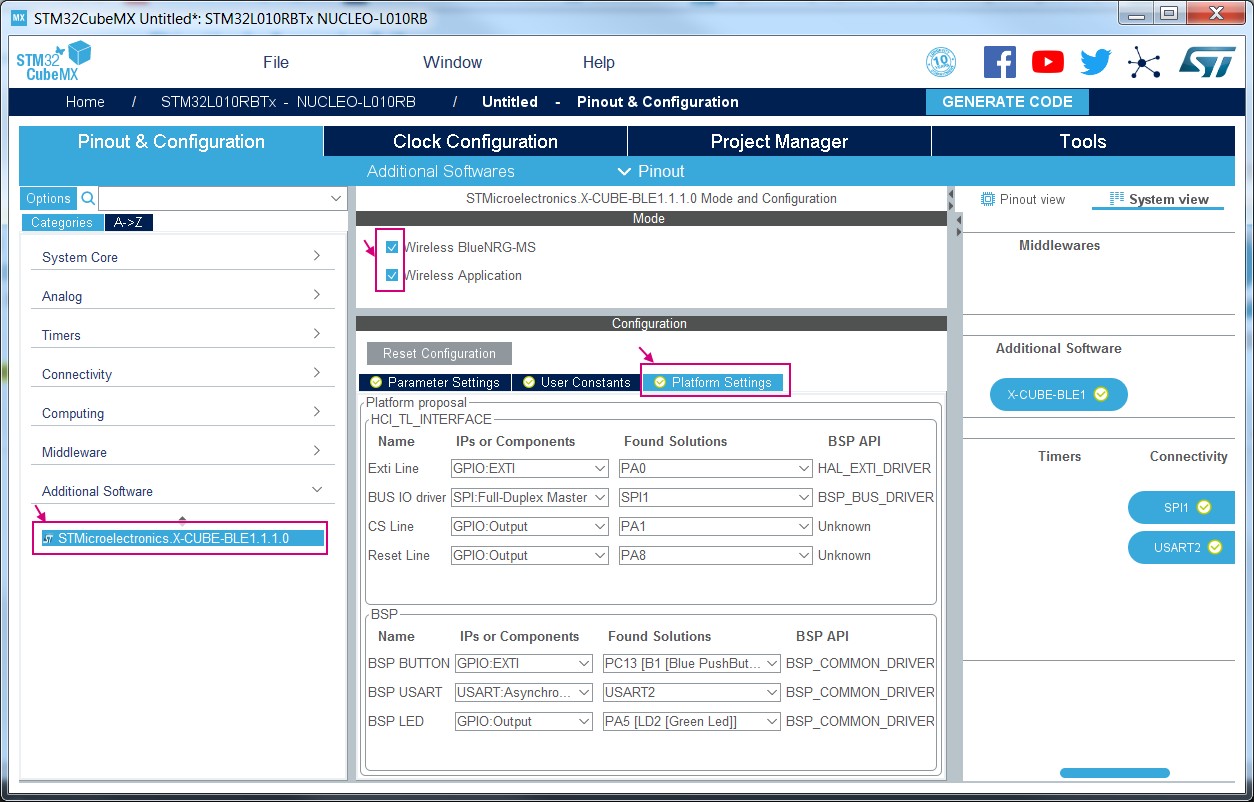Click the USART2 connectivity button
Screen dimensions: 1254x802
click(1181, 547)
